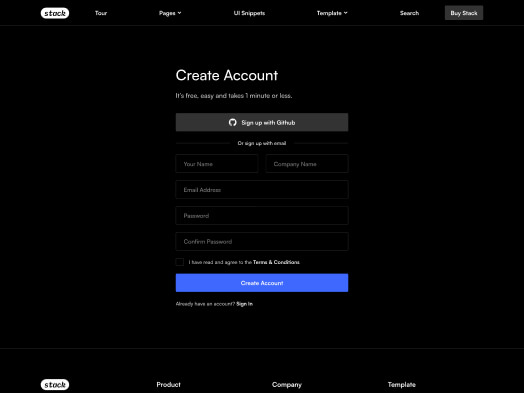Screen dimensions: 524x393
Task: Click the Template footer heading
Action: 402,385
